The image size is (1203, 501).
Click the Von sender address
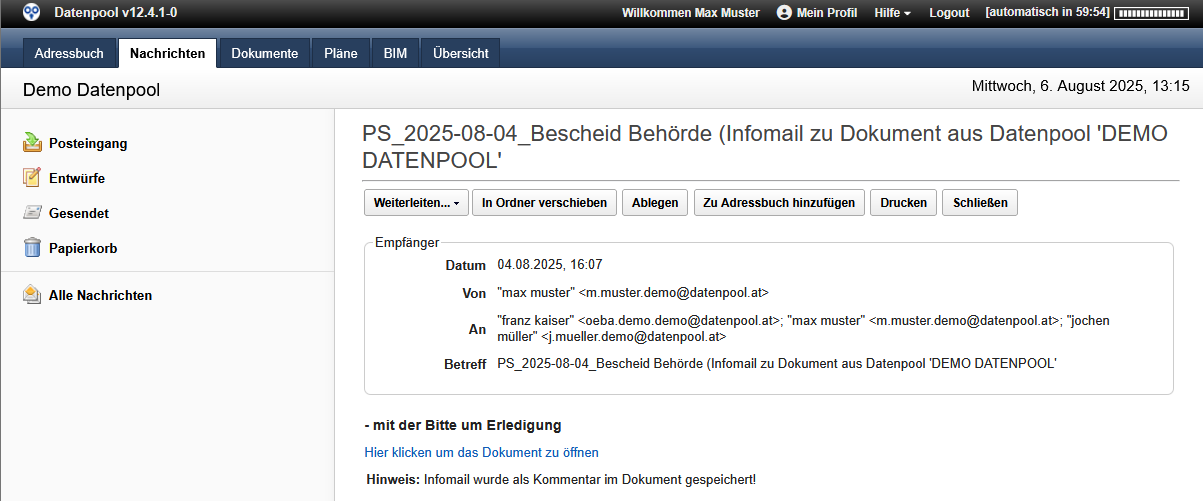(632, 293)
